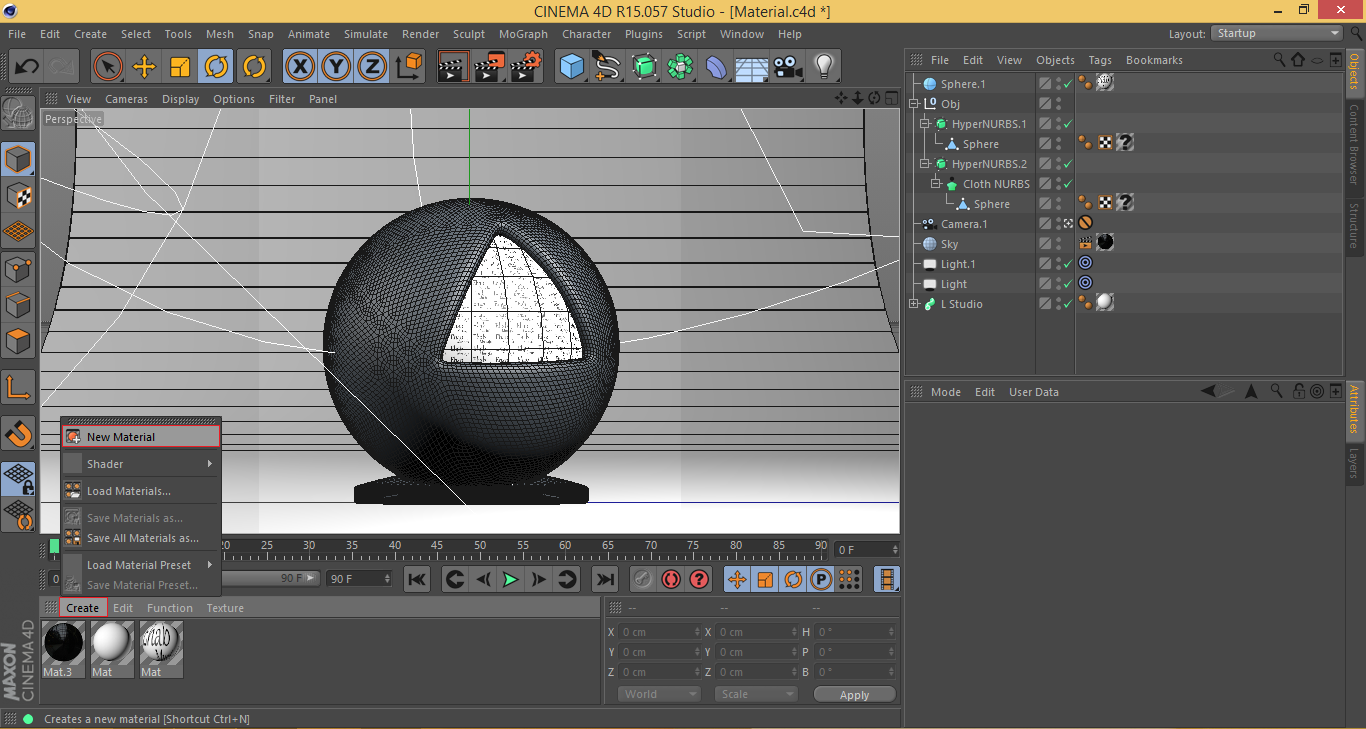Viewport: 1366px width, 729px height.
Task: Open the MoGraph menu
Action: click(x=523, y=34)
